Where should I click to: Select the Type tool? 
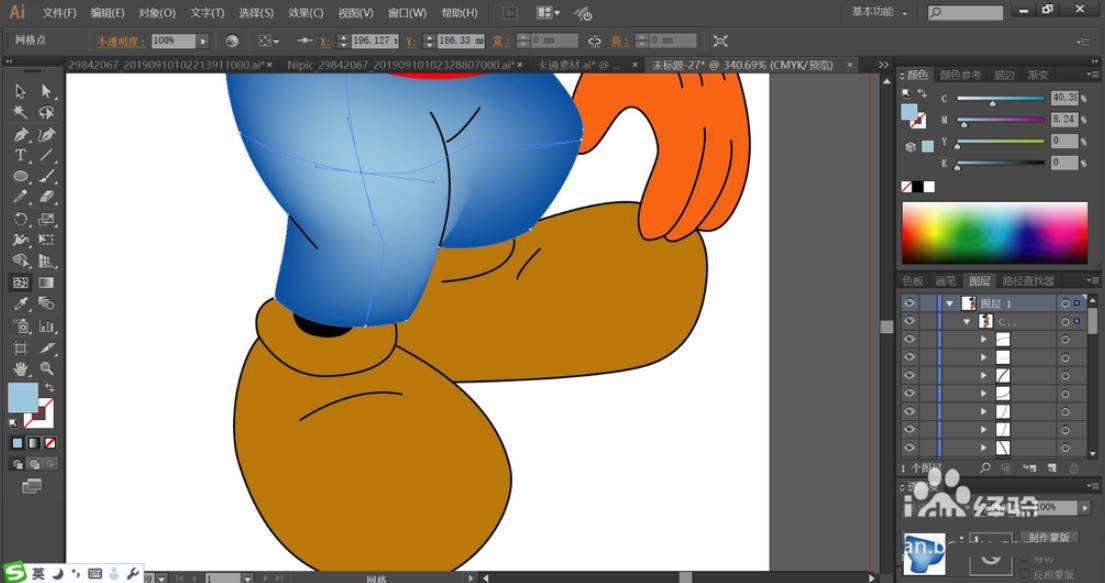pyautogui.click(x=20, y=156)
